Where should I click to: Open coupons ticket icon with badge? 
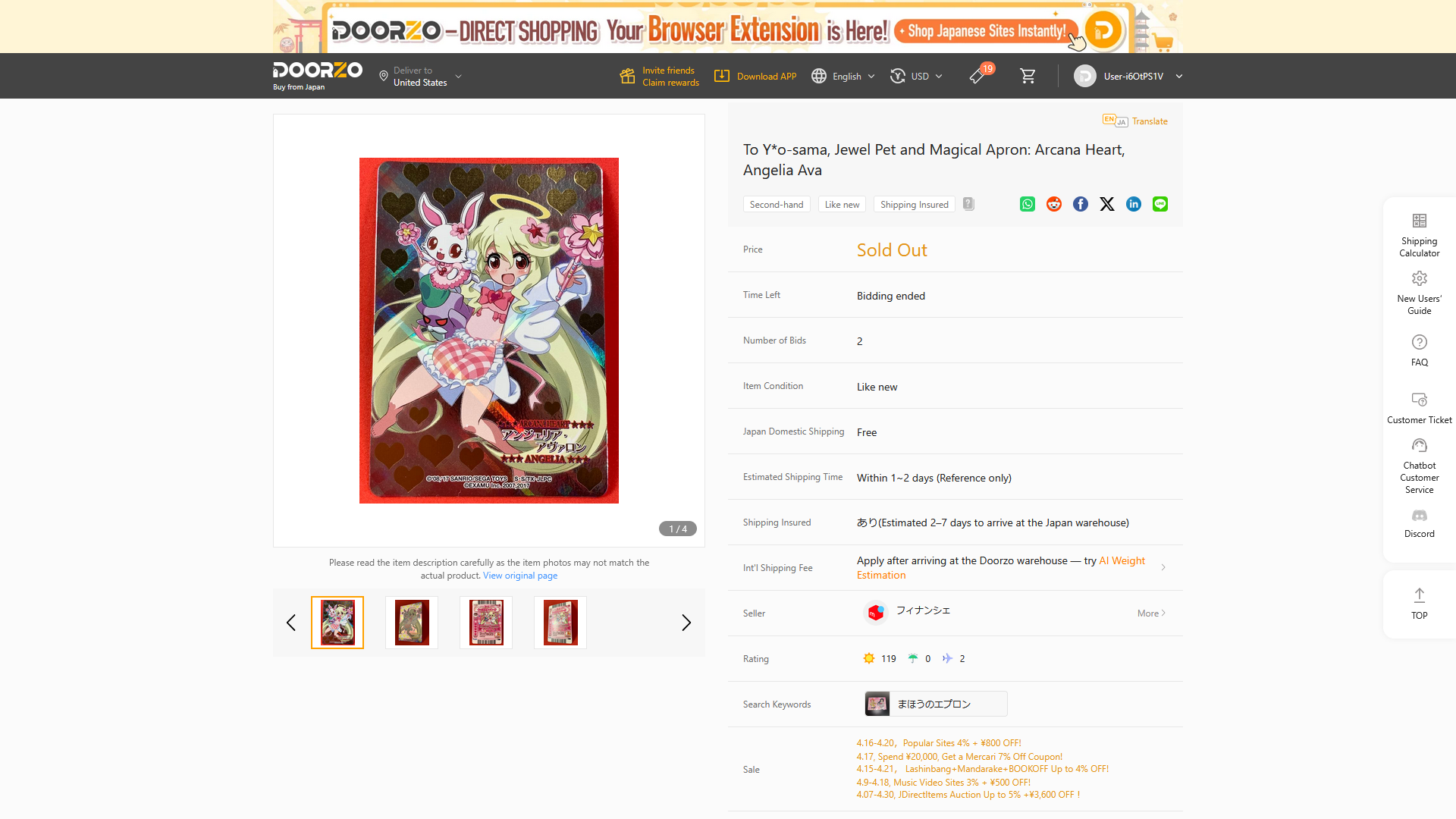978,75
